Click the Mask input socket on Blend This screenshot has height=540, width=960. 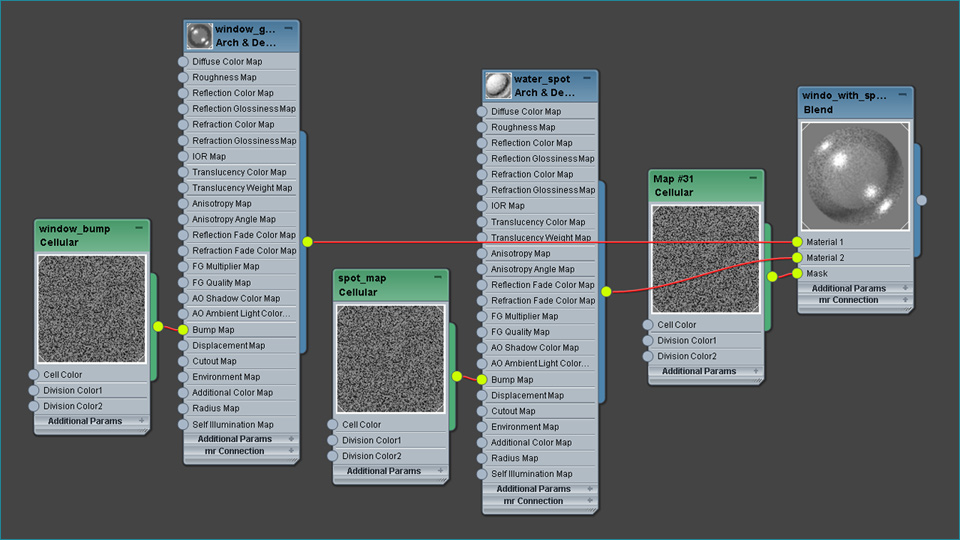[797, 273]
